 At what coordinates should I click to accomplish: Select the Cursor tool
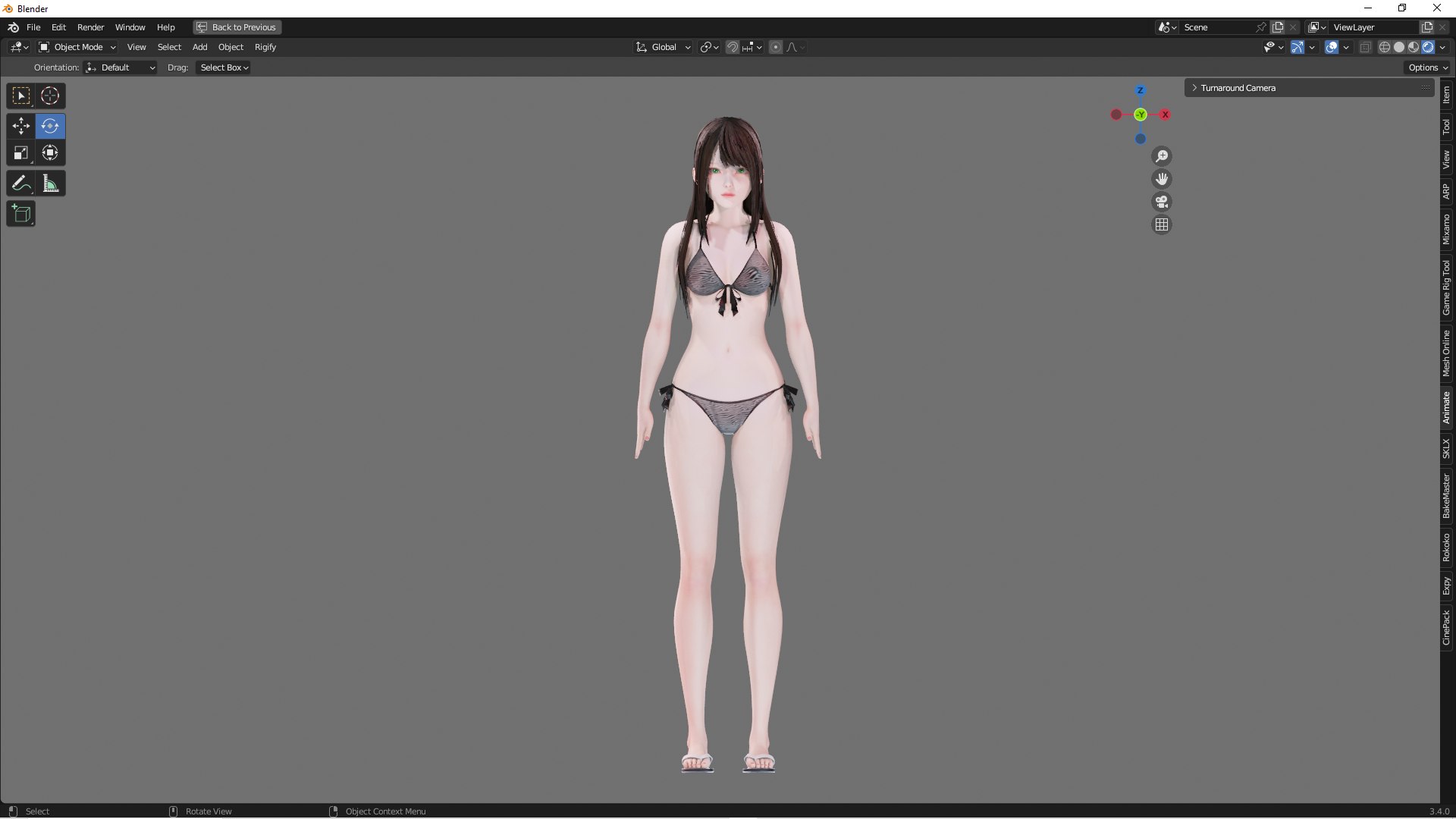point(50,96)
